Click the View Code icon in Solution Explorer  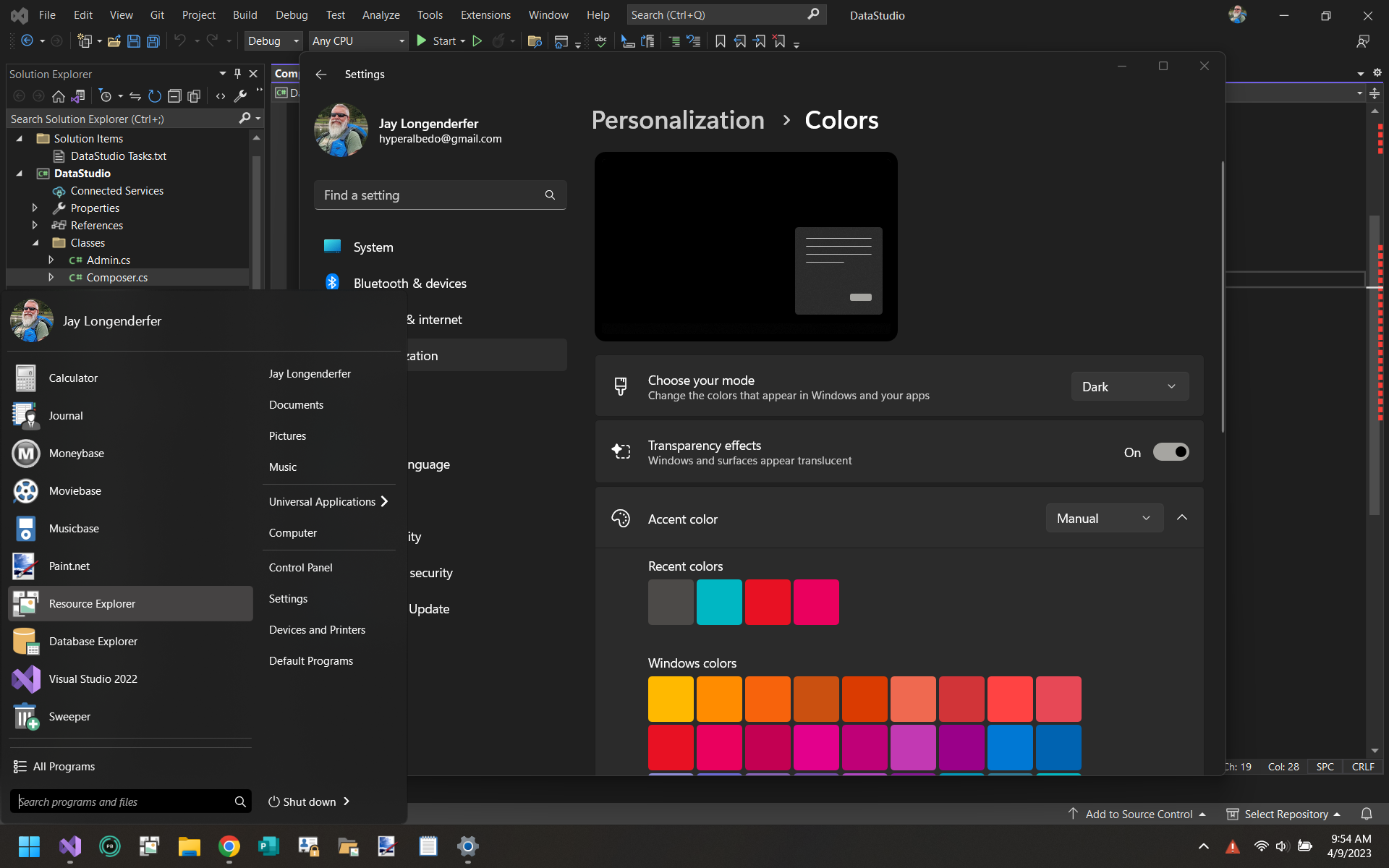pos(221,96)
